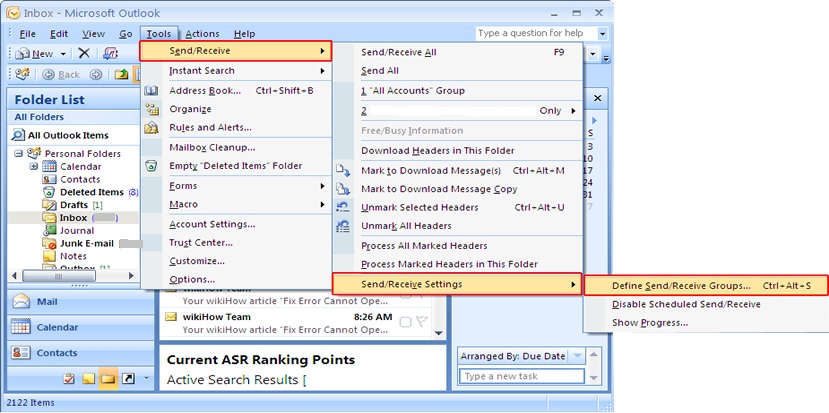Expand the Instant Search submenu

click(236, 71)
